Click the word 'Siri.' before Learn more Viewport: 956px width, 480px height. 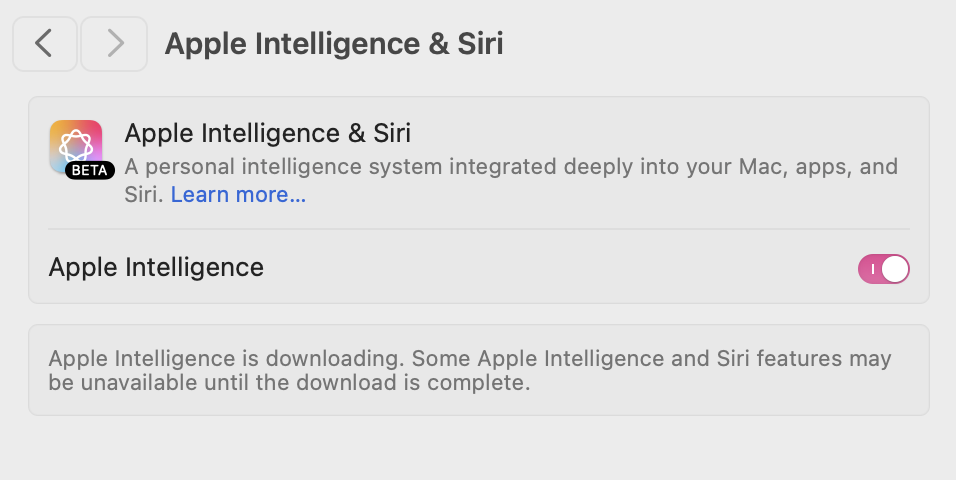(x=144, y=195)
